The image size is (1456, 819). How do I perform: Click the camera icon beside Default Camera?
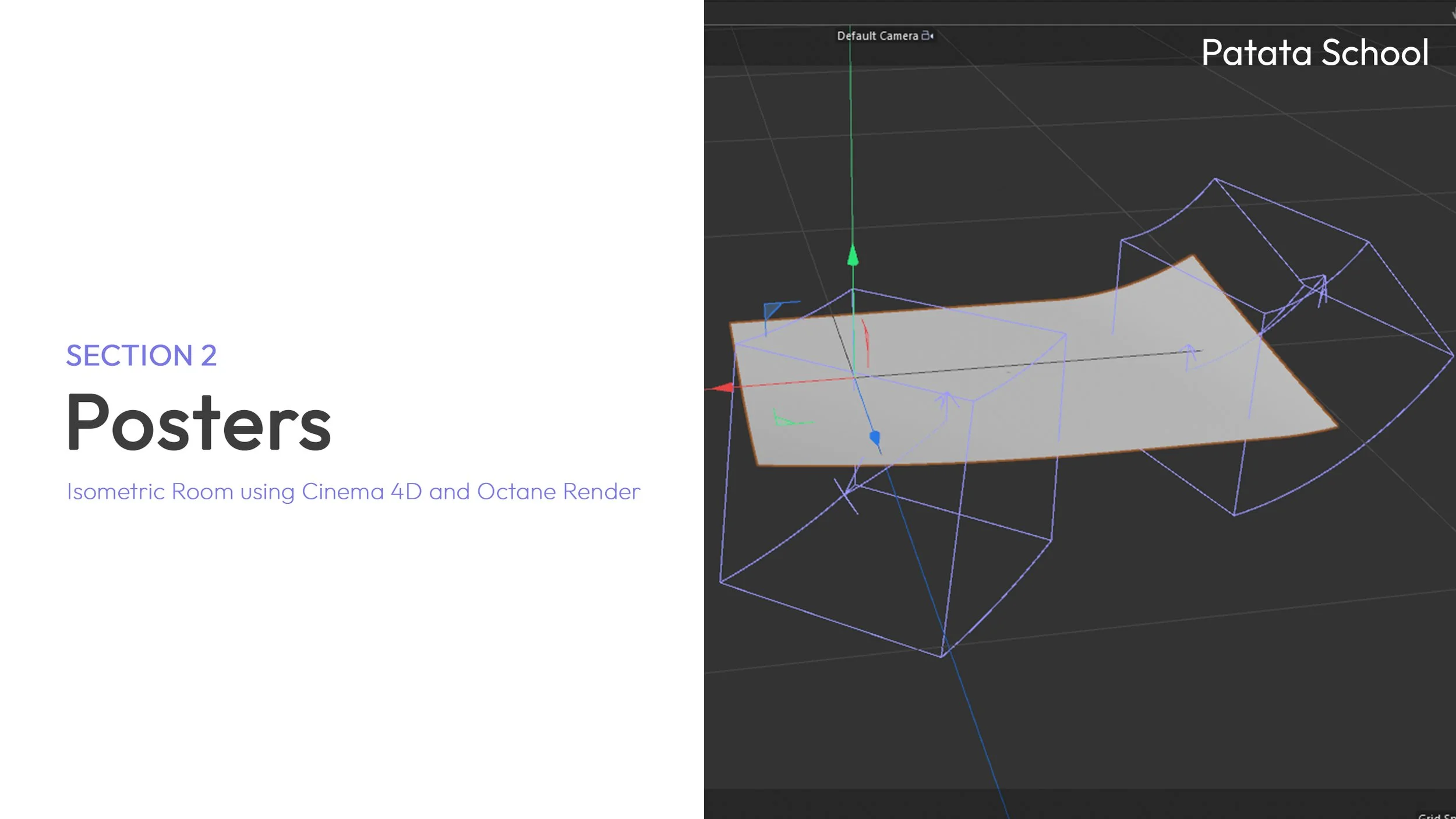(927, 36)
